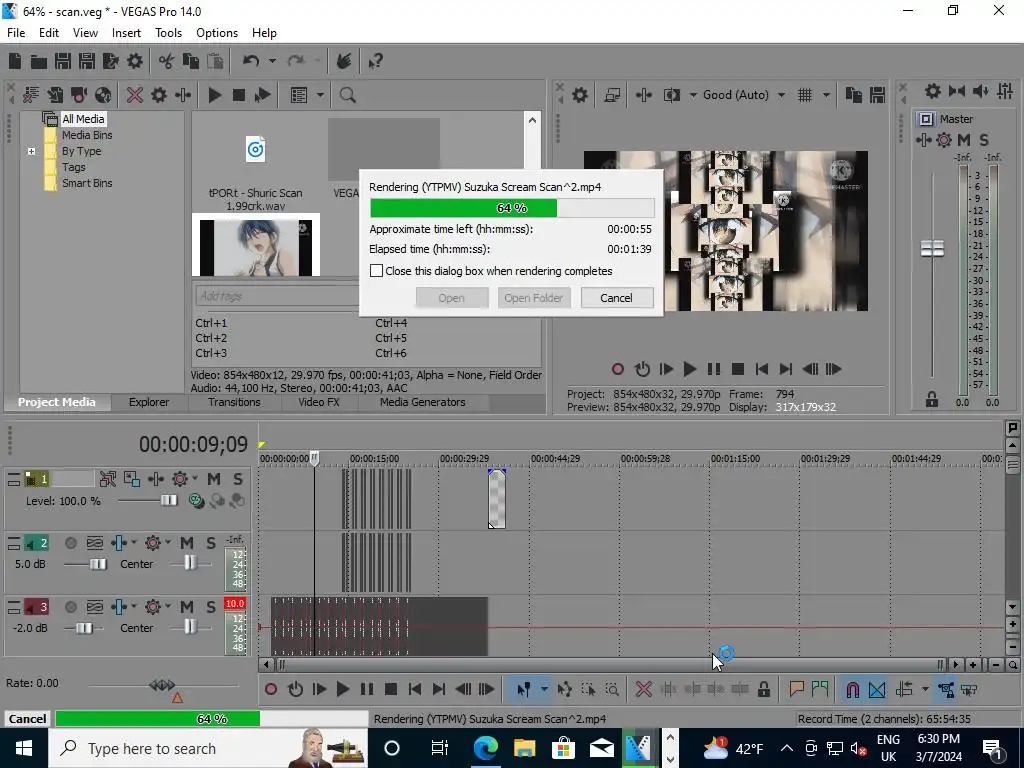
Task: Solo audio track 2 with S button
Action: click(210, 543)
